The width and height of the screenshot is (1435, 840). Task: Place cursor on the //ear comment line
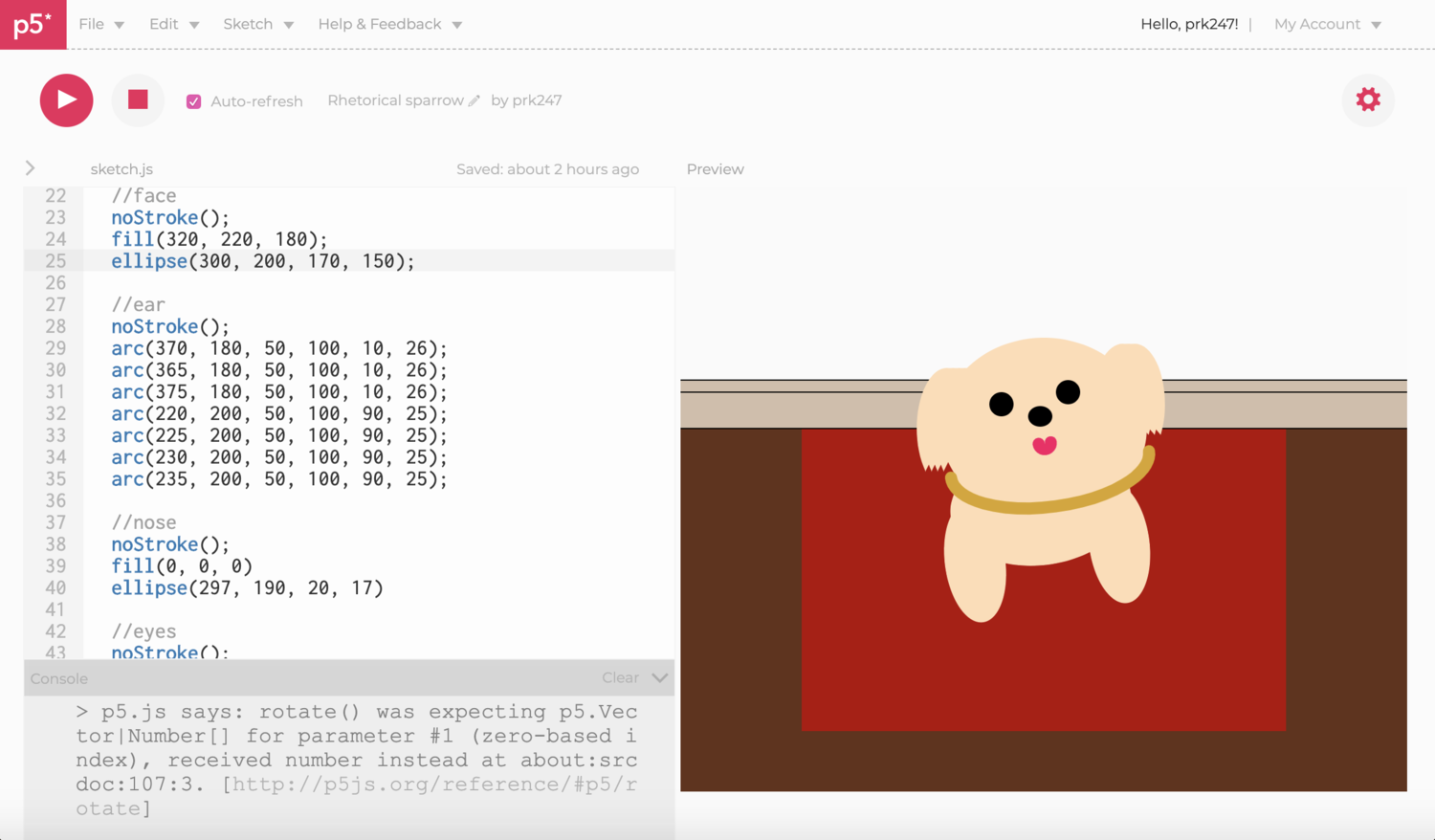coord(138,304)
